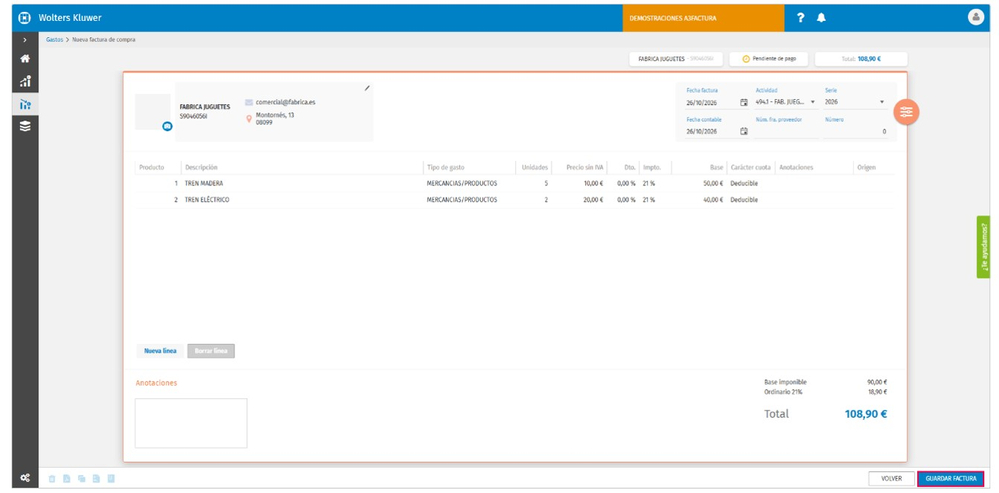This screenshot has height=493, width=999.
Task: Open notifications bell icon
Action: (821, 18)
